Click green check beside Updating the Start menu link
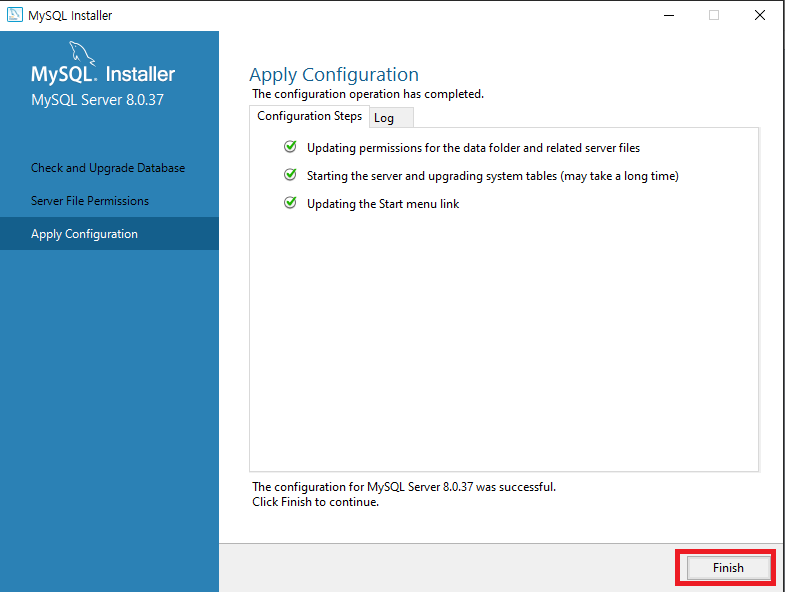 (x=290, y=203)
